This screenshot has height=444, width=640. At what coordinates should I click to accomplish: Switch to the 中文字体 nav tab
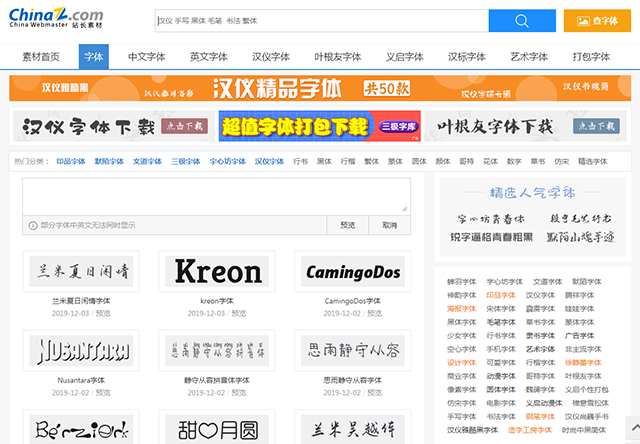tap(146, 58)
